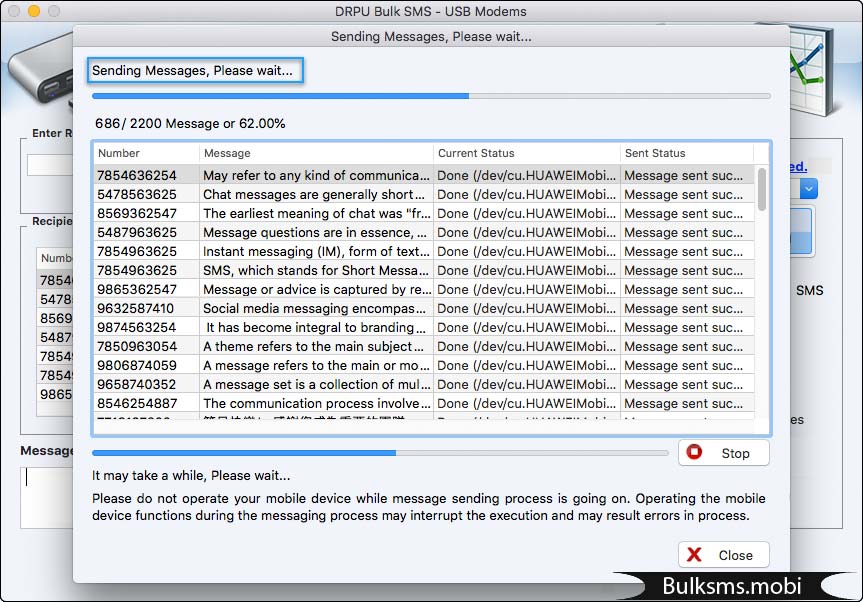Click the Message text box in main window

pyautogui.click(x=47, y=497)
